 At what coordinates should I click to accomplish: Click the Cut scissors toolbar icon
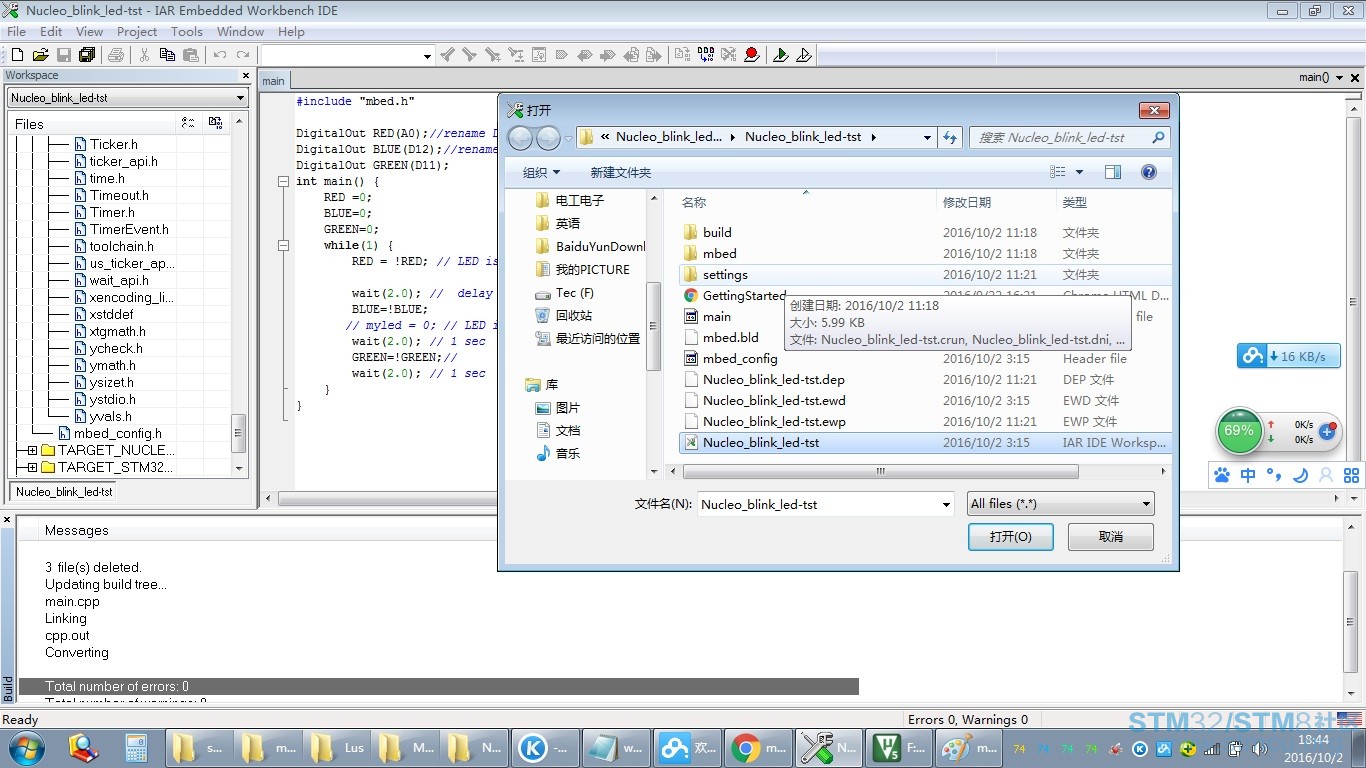(x=145, y=55)
